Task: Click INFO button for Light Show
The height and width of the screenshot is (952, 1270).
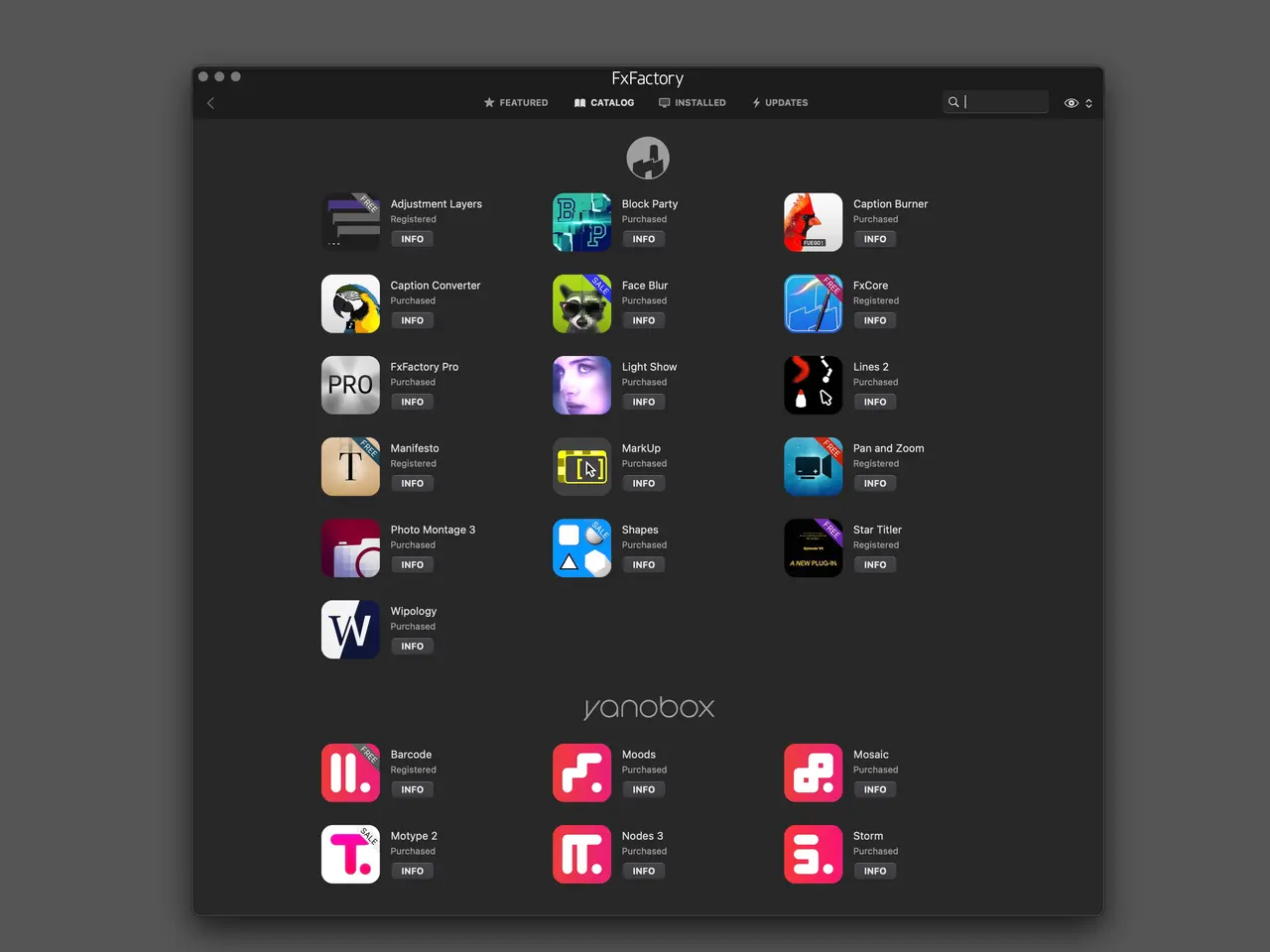Action: click(x=644, y=402)
